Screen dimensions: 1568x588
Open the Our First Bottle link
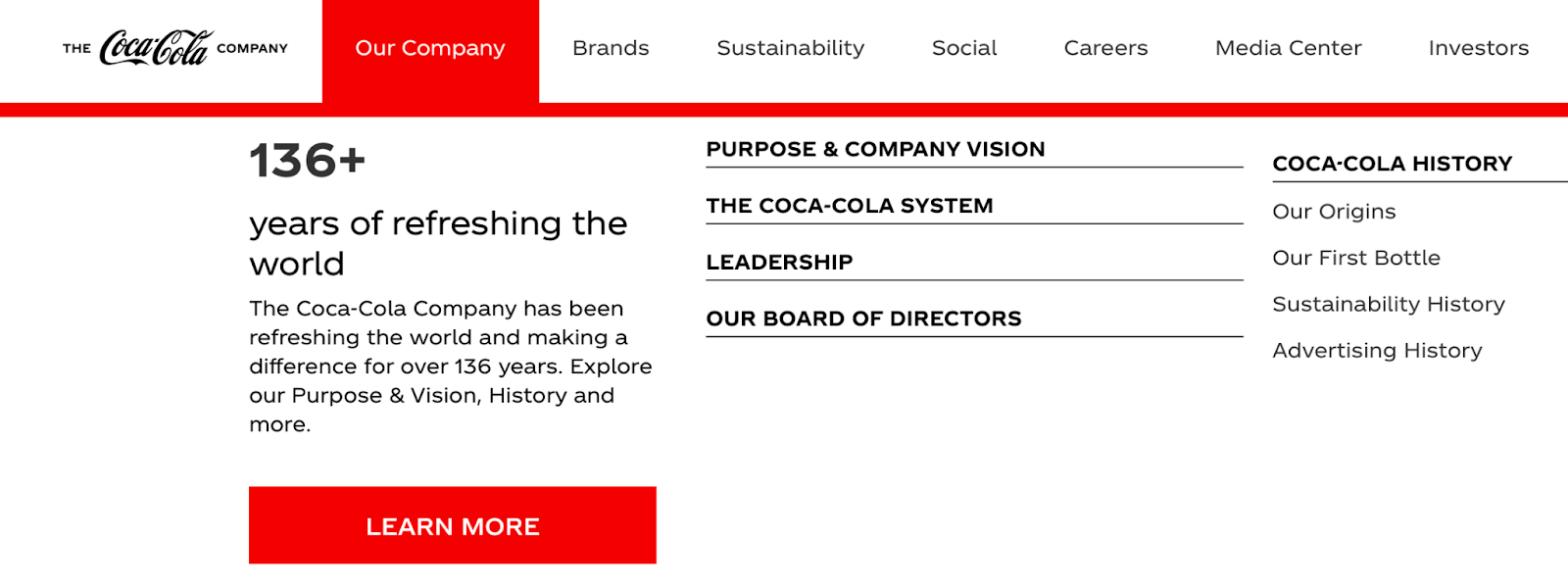[x=1356, y=258]
